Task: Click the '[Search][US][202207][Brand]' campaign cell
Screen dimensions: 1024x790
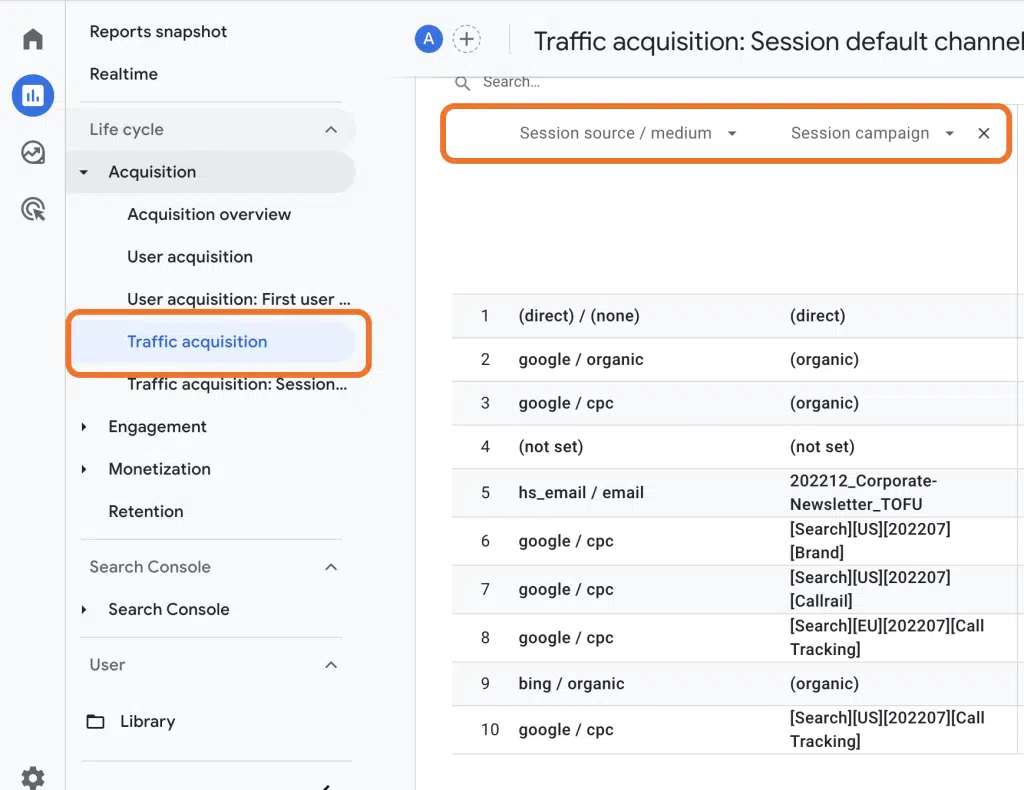Action: coord(870,541)
